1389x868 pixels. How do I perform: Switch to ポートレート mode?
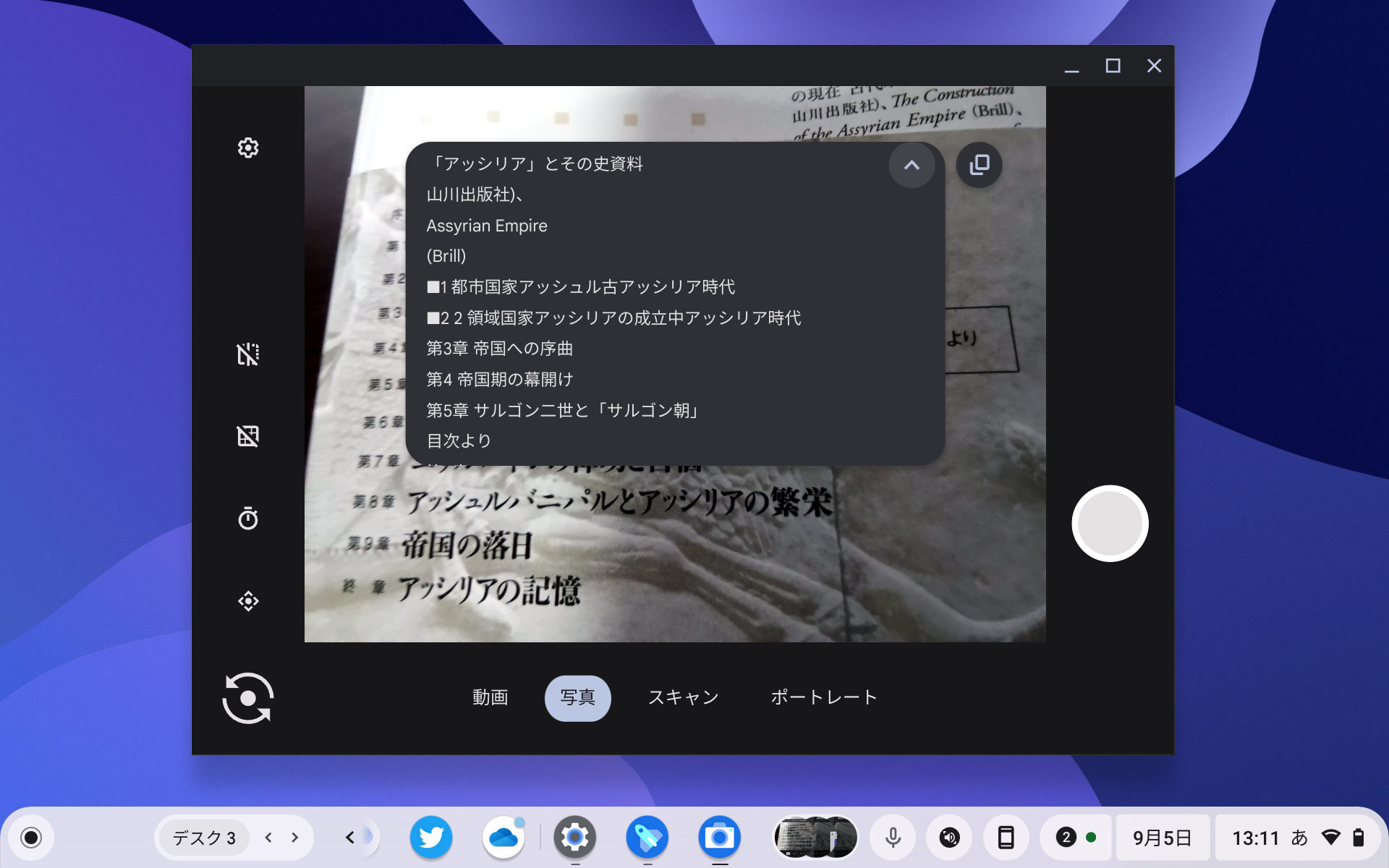[x=825, y=697]
